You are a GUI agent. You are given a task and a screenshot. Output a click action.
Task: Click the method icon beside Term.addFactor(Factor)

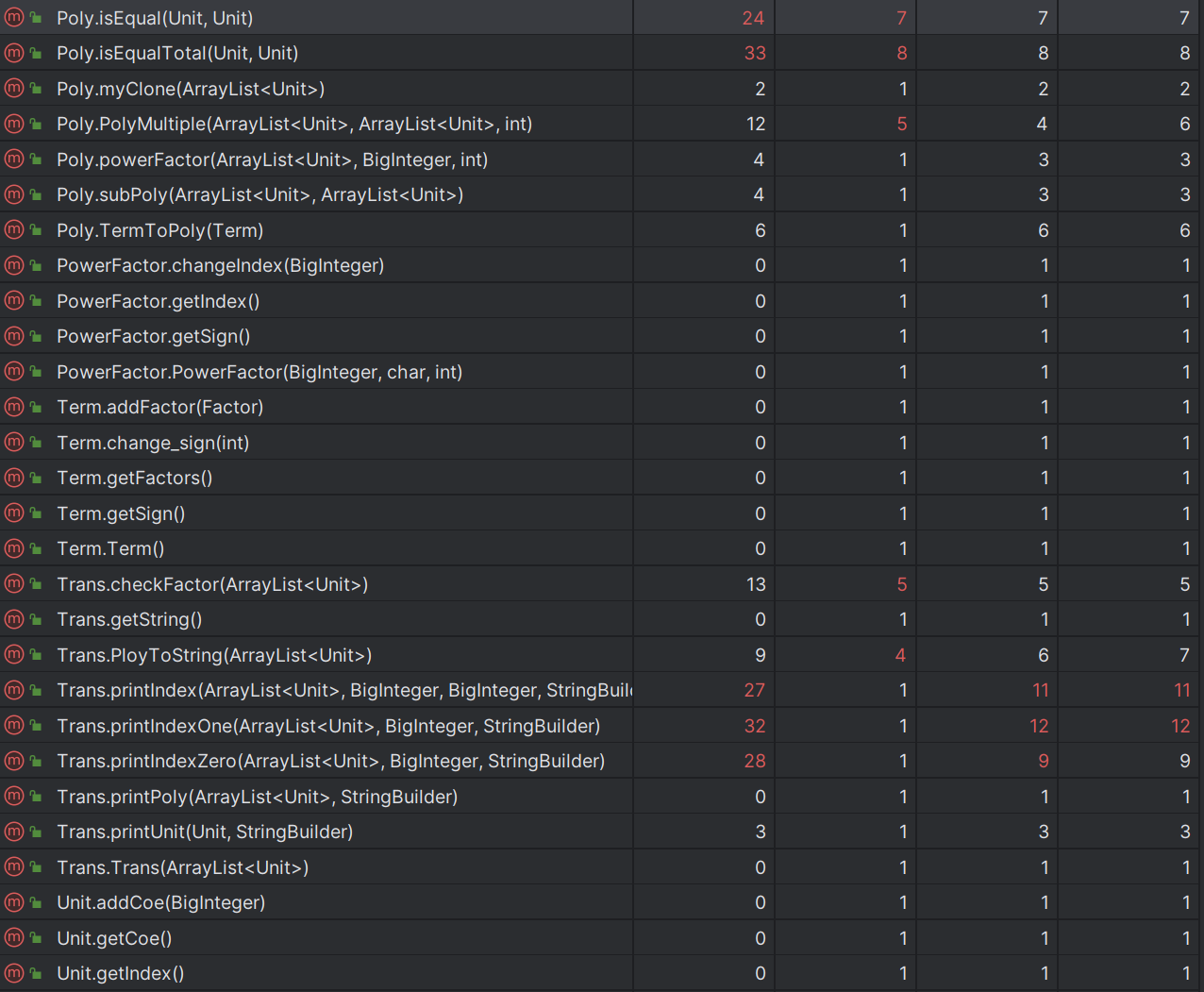point(14,407)
